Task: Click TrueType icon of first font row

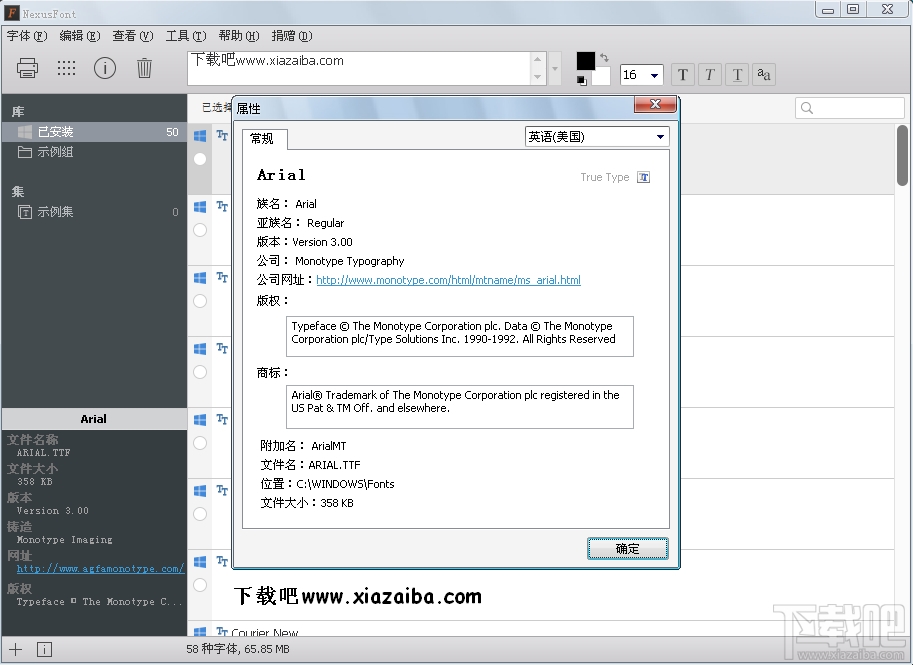Action: [x=222, y=135]
